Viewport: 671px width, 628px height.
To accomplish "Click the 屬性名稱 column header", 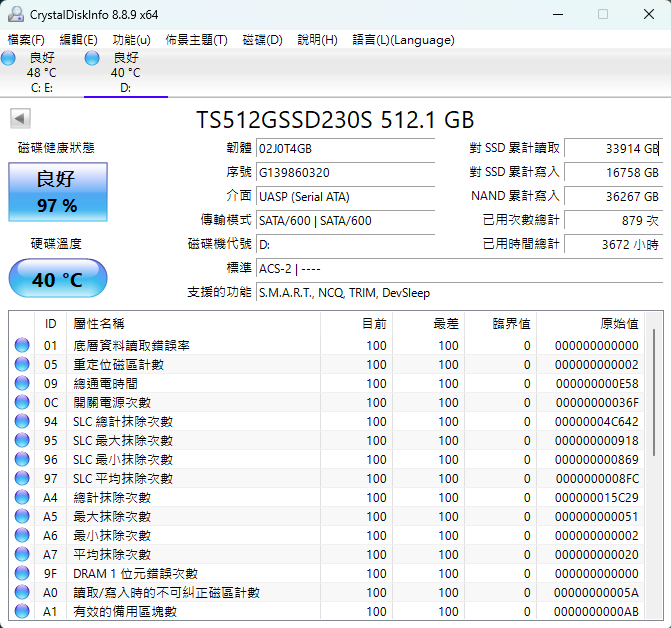I will point(193,324).
